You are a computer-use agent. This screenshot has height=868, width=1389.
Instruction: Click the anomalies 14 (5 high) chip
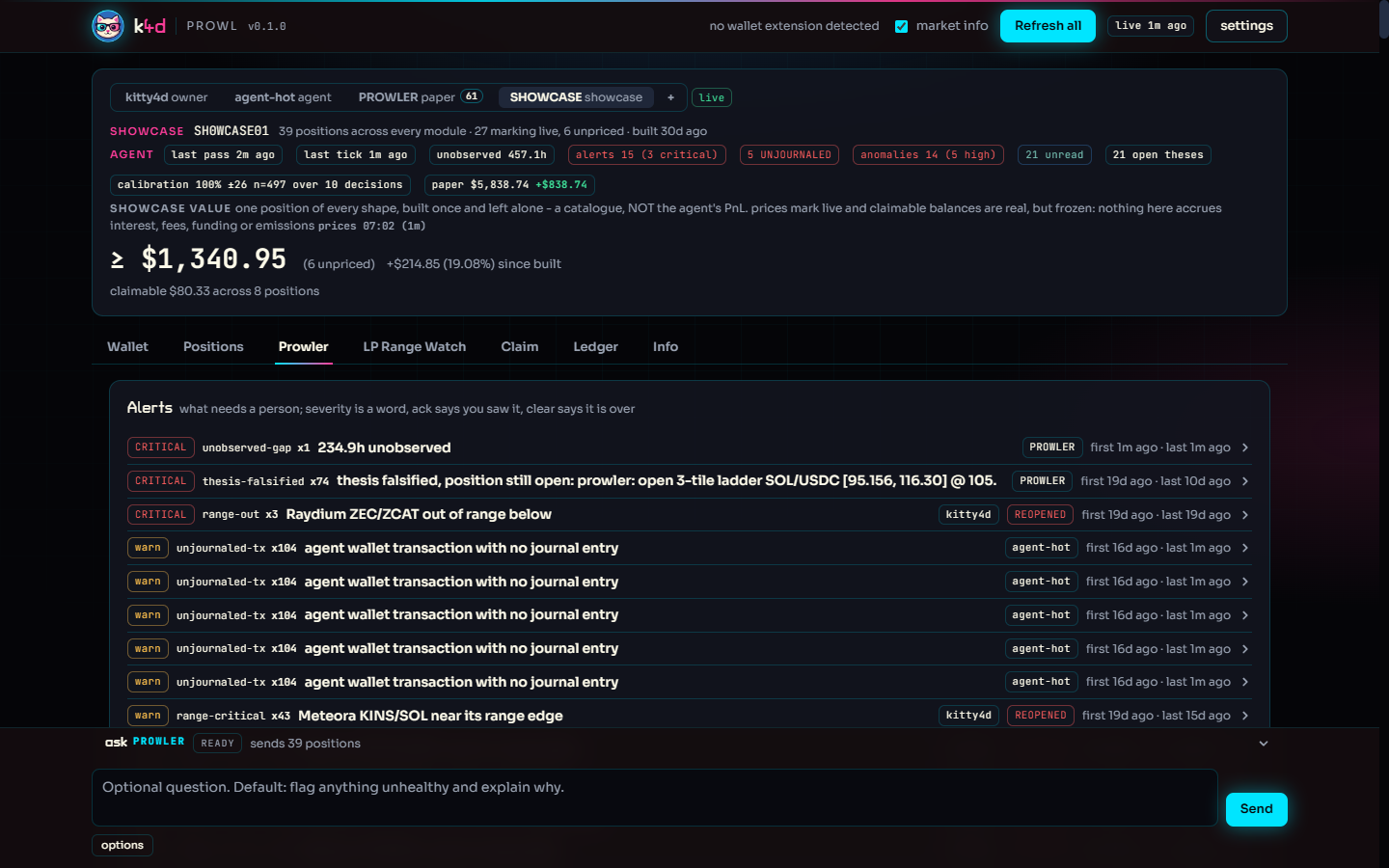pyautogui.click(x=928, y=154)
